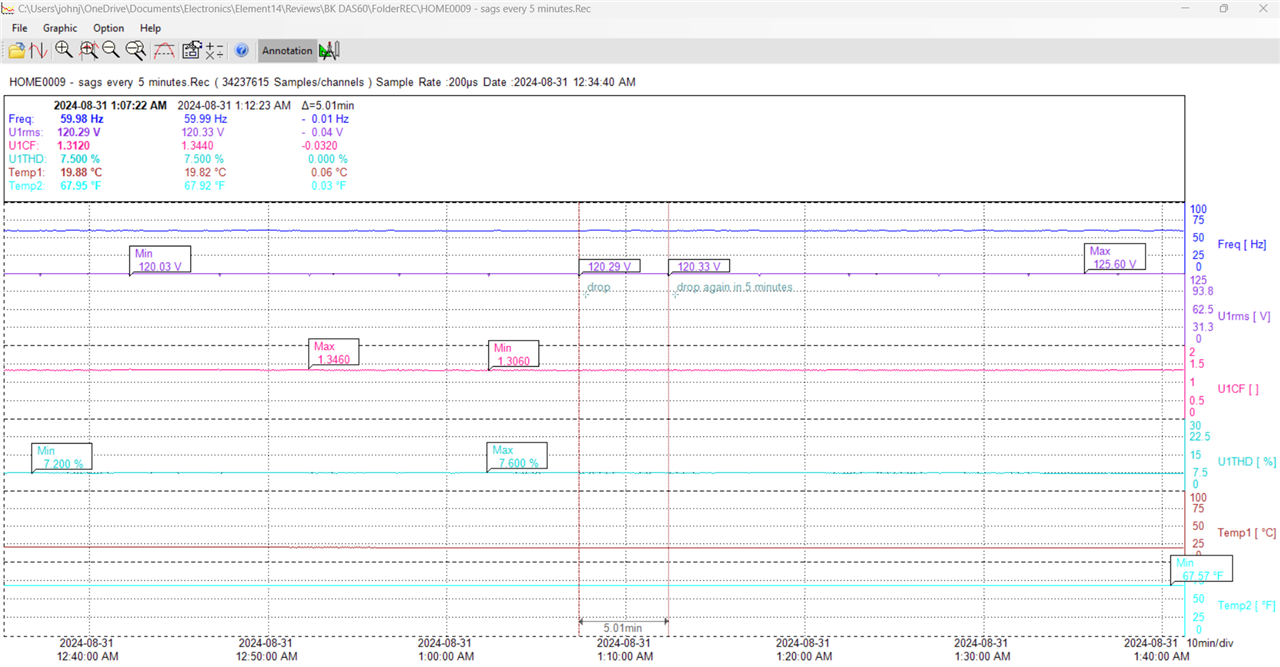Open the Help menu
This screenshot has height=667, width=1280.
(150, 28)
